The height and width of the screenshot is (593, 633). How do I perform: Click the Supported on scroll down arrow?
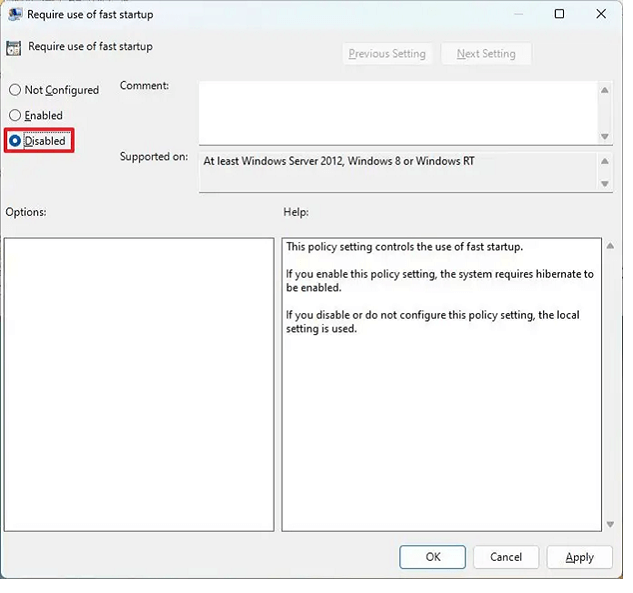tap(605, 183)
